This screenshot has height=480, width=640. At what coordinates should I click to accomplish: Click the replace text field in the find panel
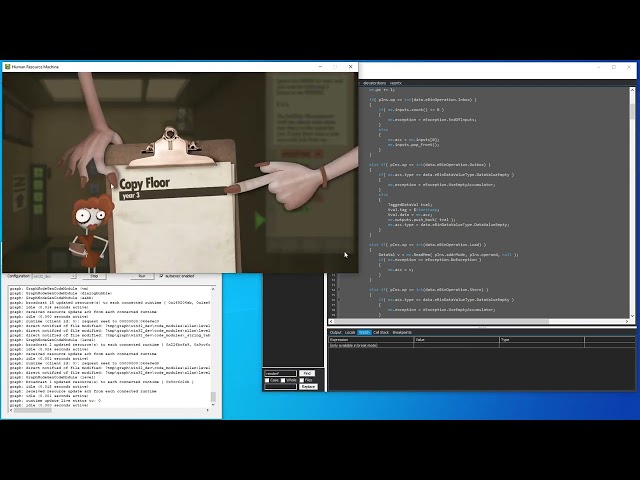280,387
